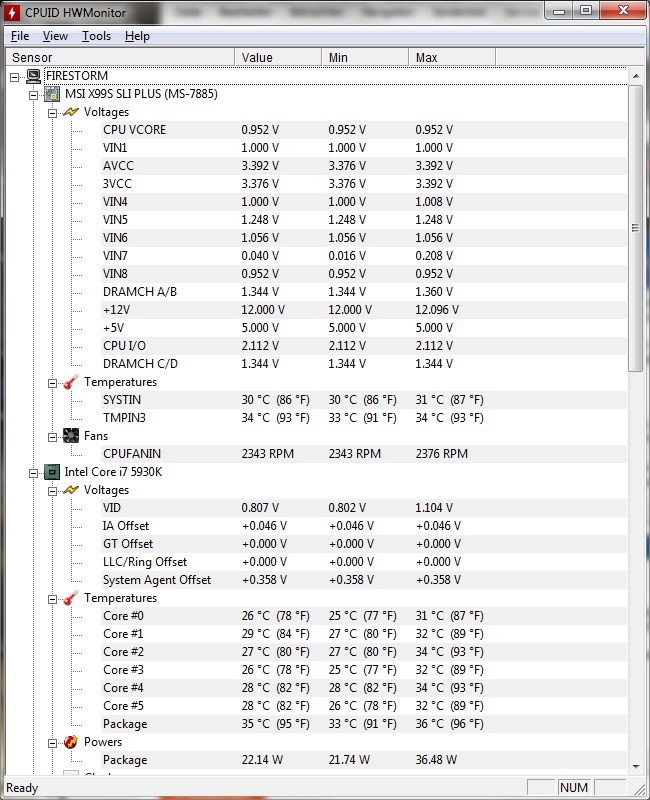Image resolution: width=650 pixels, height=800 pixels.
Task: Select the Core #5 temperature row
Action: click(x=364, y=706)
